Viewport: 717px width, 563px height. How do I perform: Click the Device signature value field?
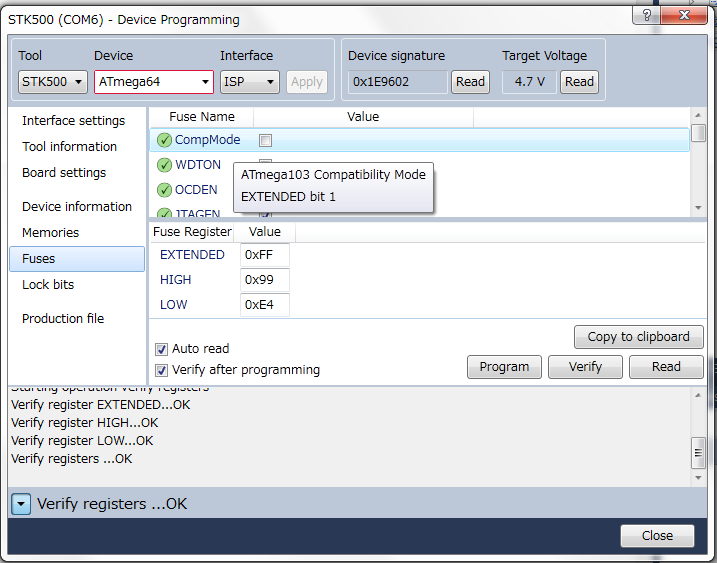coord(397,82)
